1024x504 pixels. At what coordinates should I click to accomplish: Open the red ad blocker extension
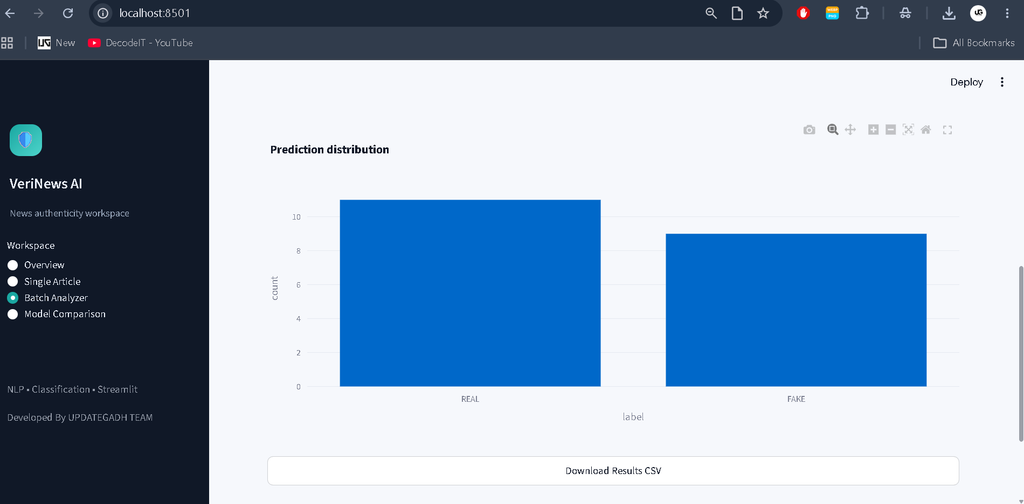pos(803,13)
